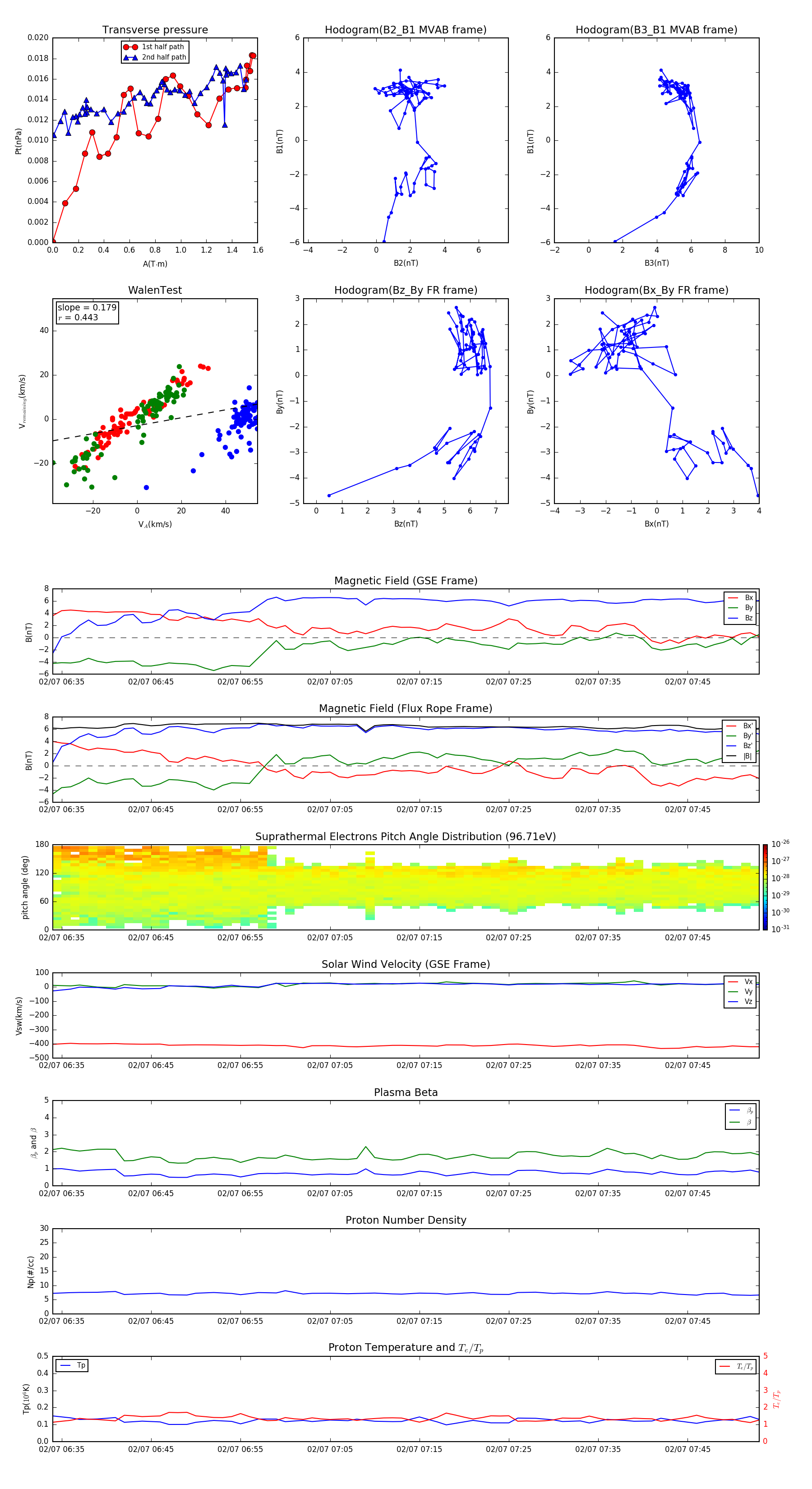Click the "Hodogram(Bz_By FR frame)" title
This screenshot has width=812, height=1489.
click(x=406, y=290)
